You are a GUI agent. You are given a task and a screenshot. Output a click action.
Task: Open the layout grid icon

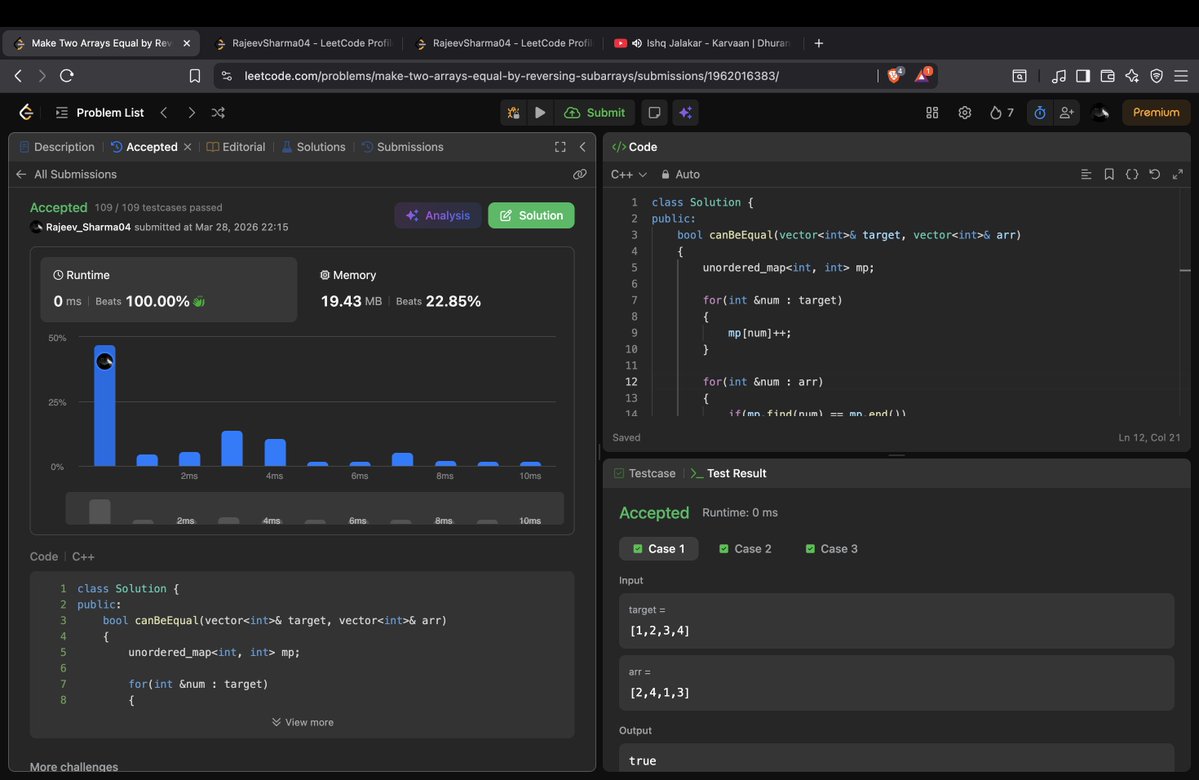tap(932, 112)
